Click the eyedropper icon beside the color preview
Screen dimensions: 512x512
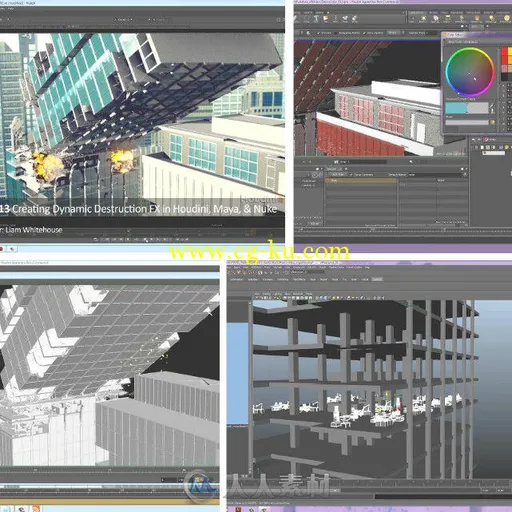pyautogui.click(x=493, y=107)
